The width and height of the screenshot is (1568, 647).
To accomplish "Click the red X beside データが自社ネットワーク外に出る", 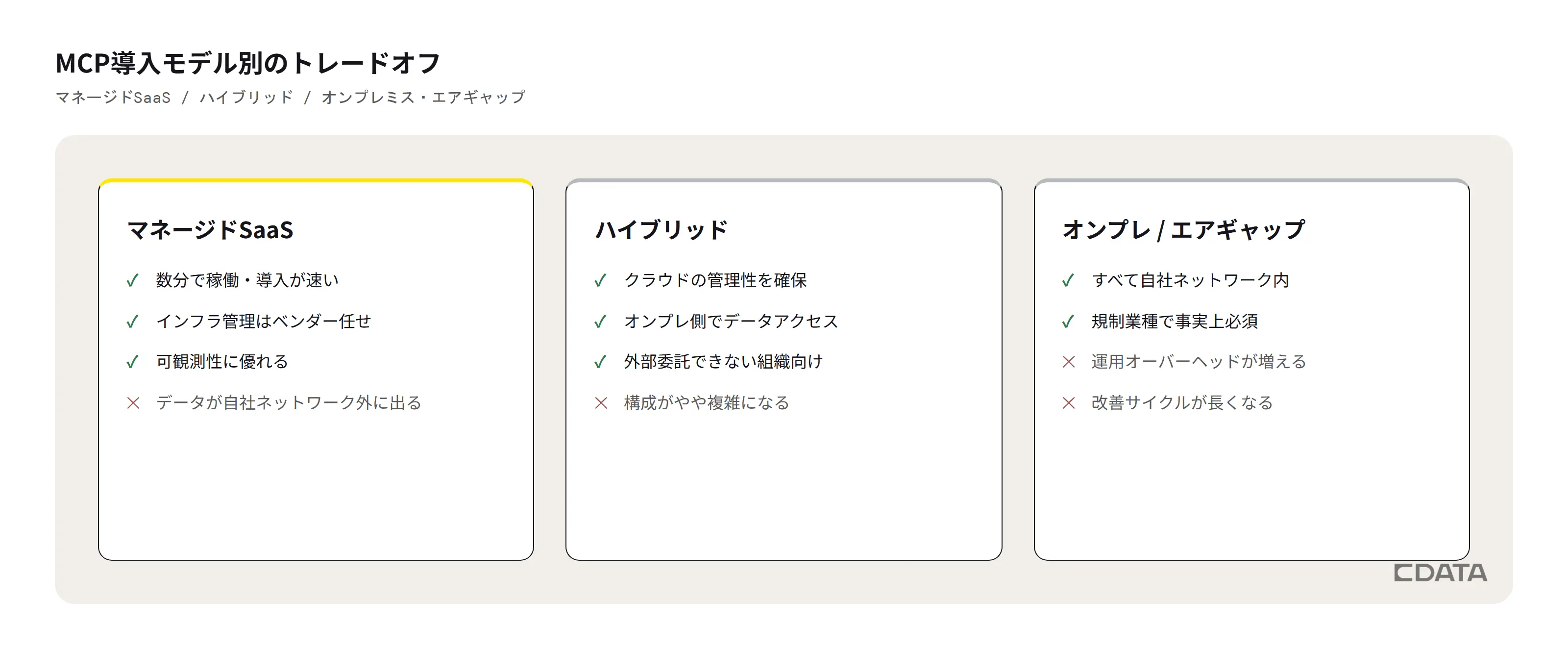I will point(133,403).
